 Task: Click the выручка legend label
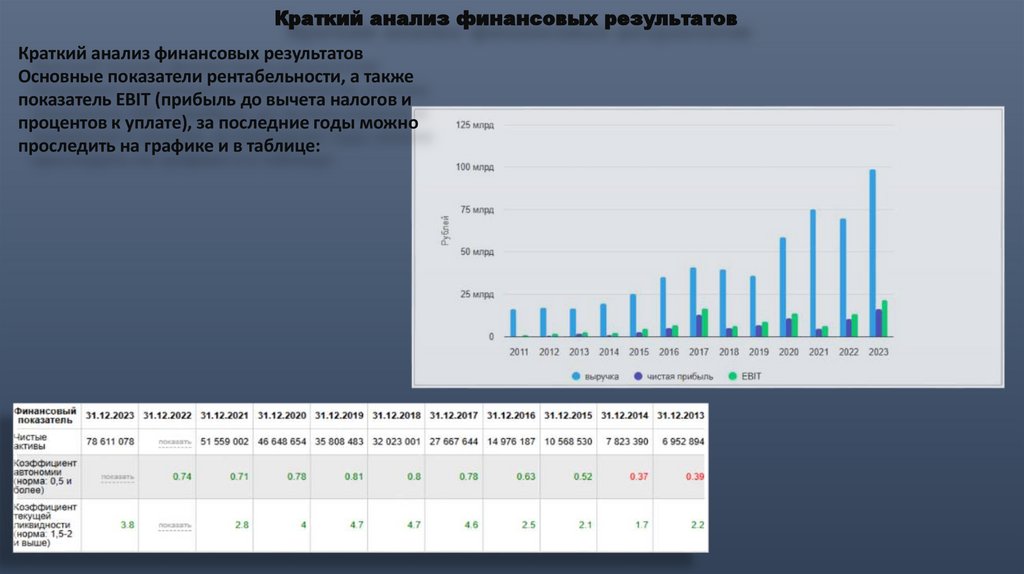tap(601, 377)
